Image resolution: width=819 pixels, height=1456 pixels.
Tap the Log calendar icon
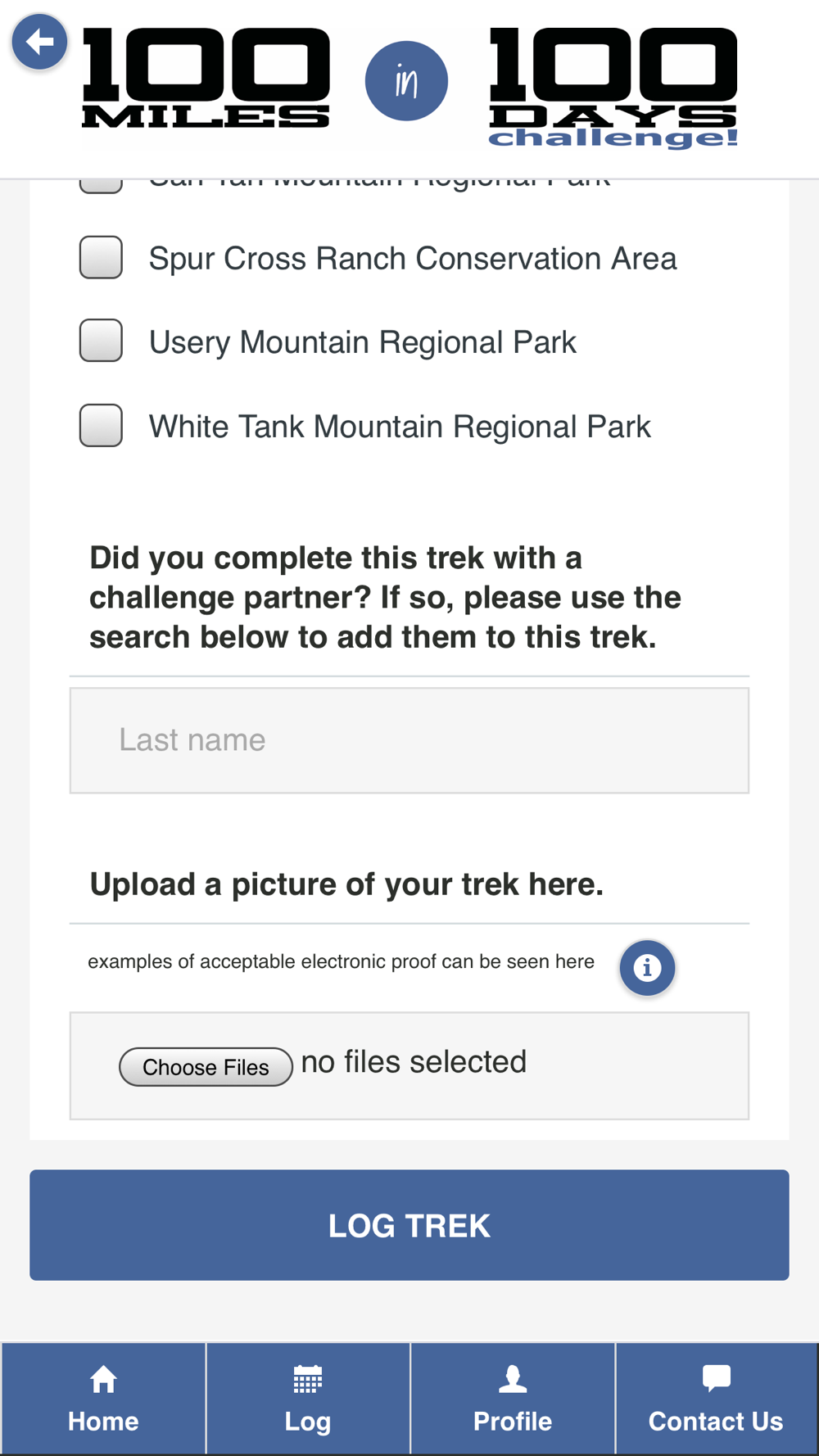pyautogui.click(x=308, y=1380)
